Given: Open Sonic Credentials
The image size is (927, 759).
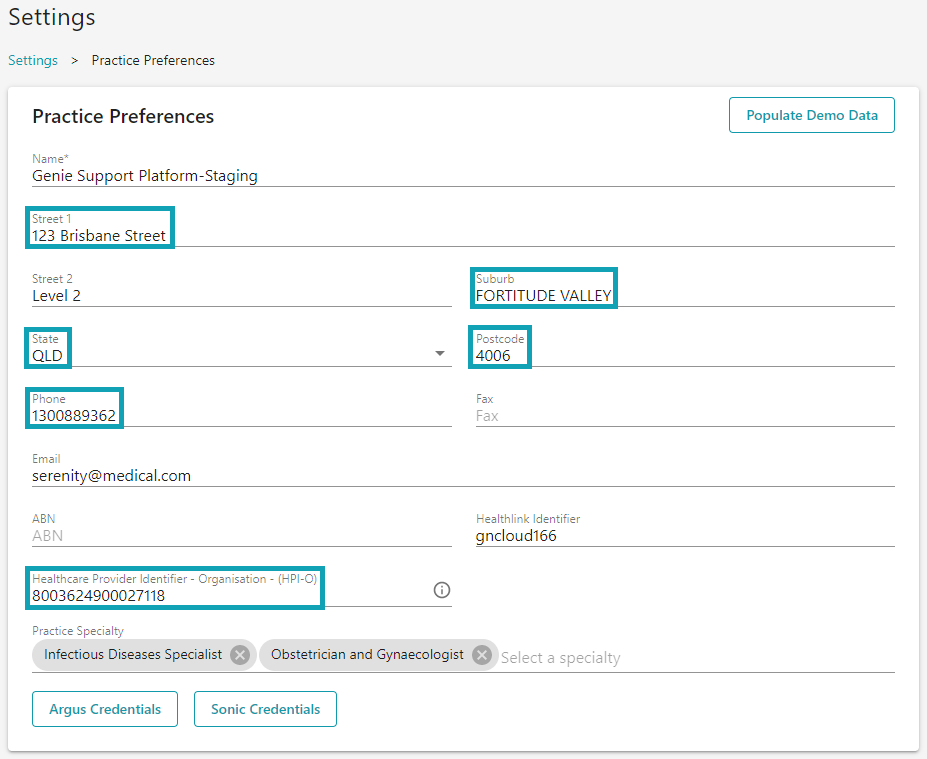Looking at the screenshot, I should [265, 709].
